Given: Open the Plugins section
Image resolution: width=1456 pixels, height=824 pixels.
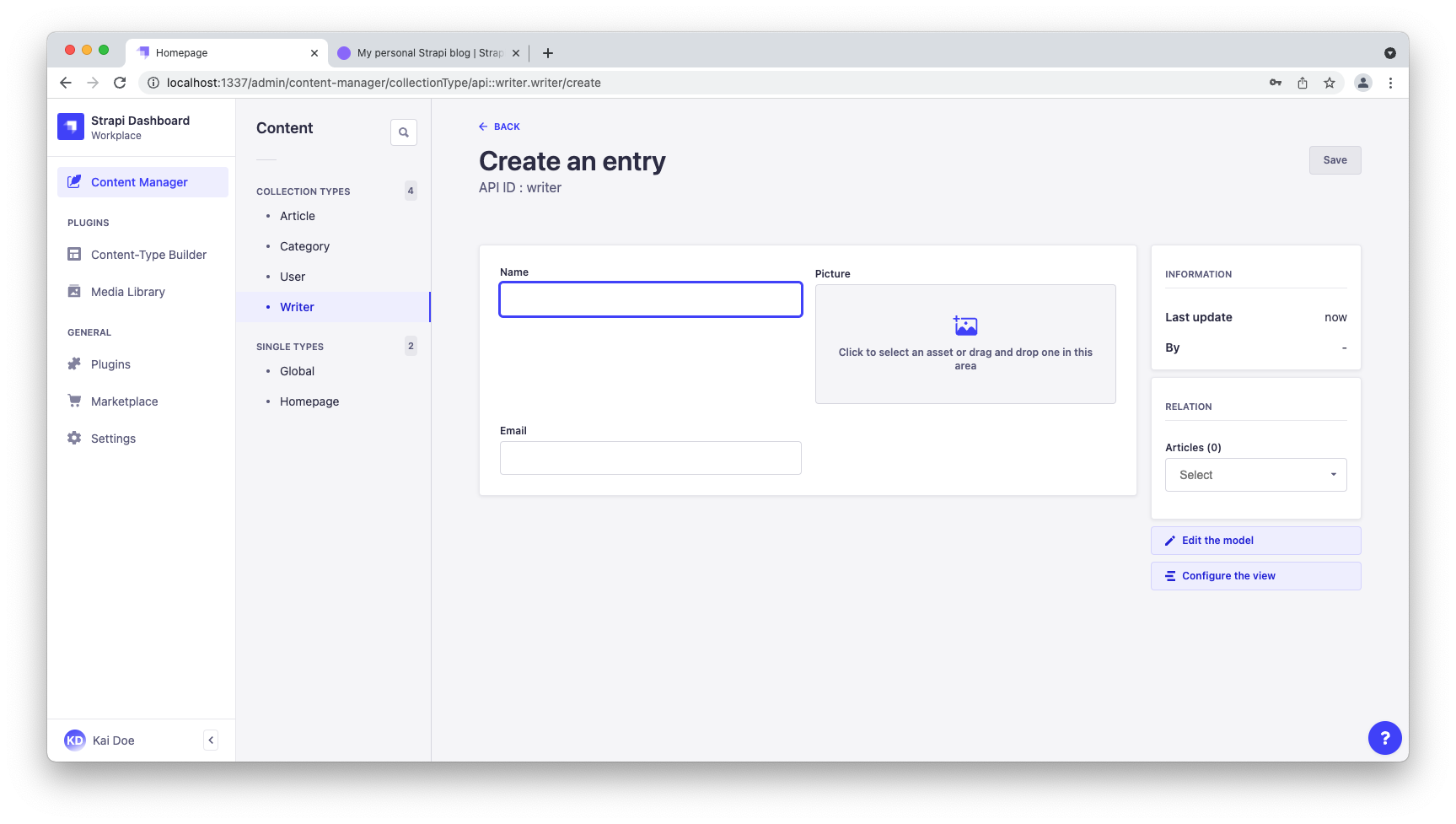Looking at the screenshot, I should pos(110,364).
